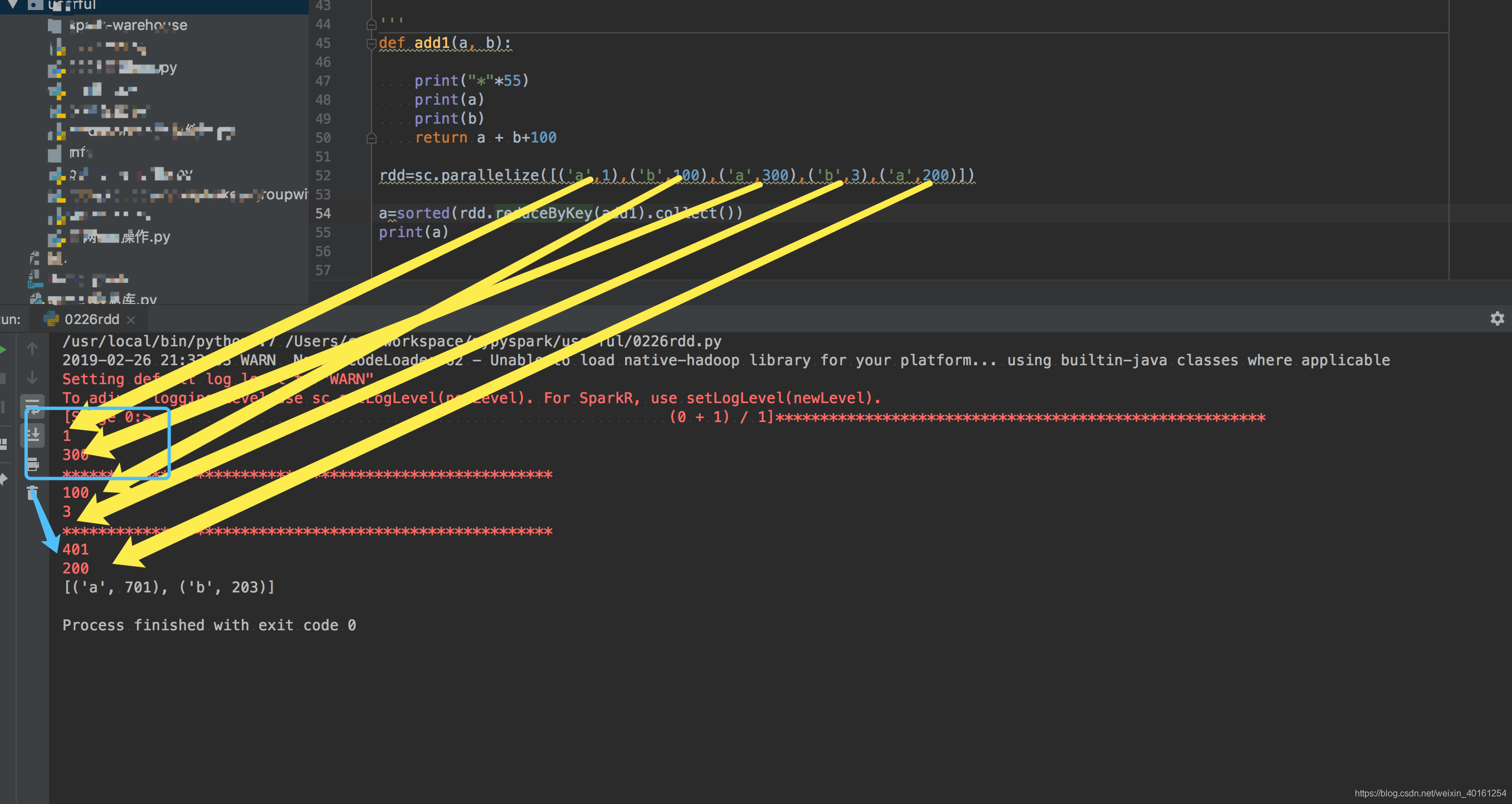The image size is (1512, 804).
Task: Select the spark-warehouse folder
Action: (118, 25)
